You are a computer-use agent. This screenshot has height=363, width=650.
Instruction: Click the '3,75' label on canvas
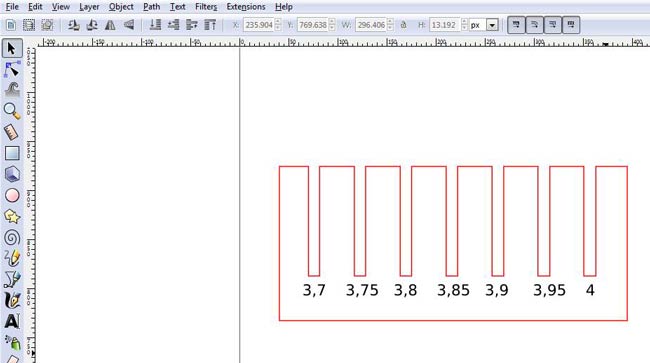tap(362, 290)
